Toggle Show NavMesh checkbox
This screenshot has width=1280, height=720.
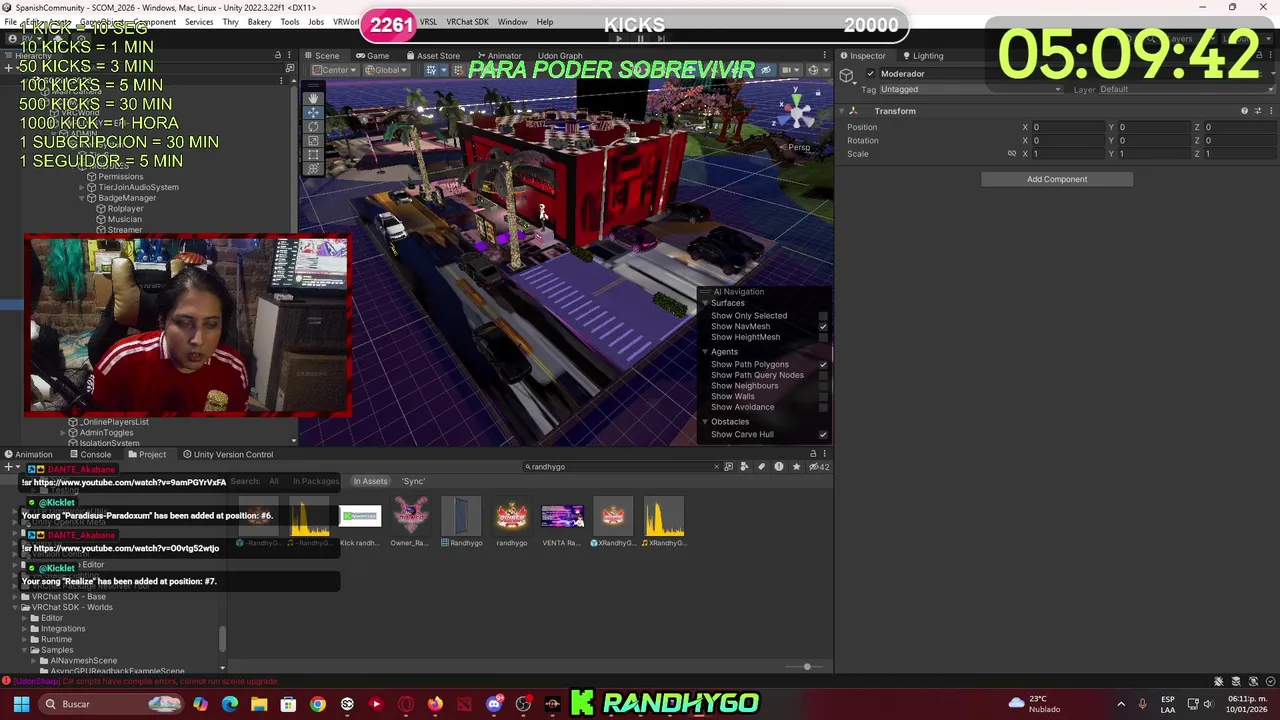823,327
